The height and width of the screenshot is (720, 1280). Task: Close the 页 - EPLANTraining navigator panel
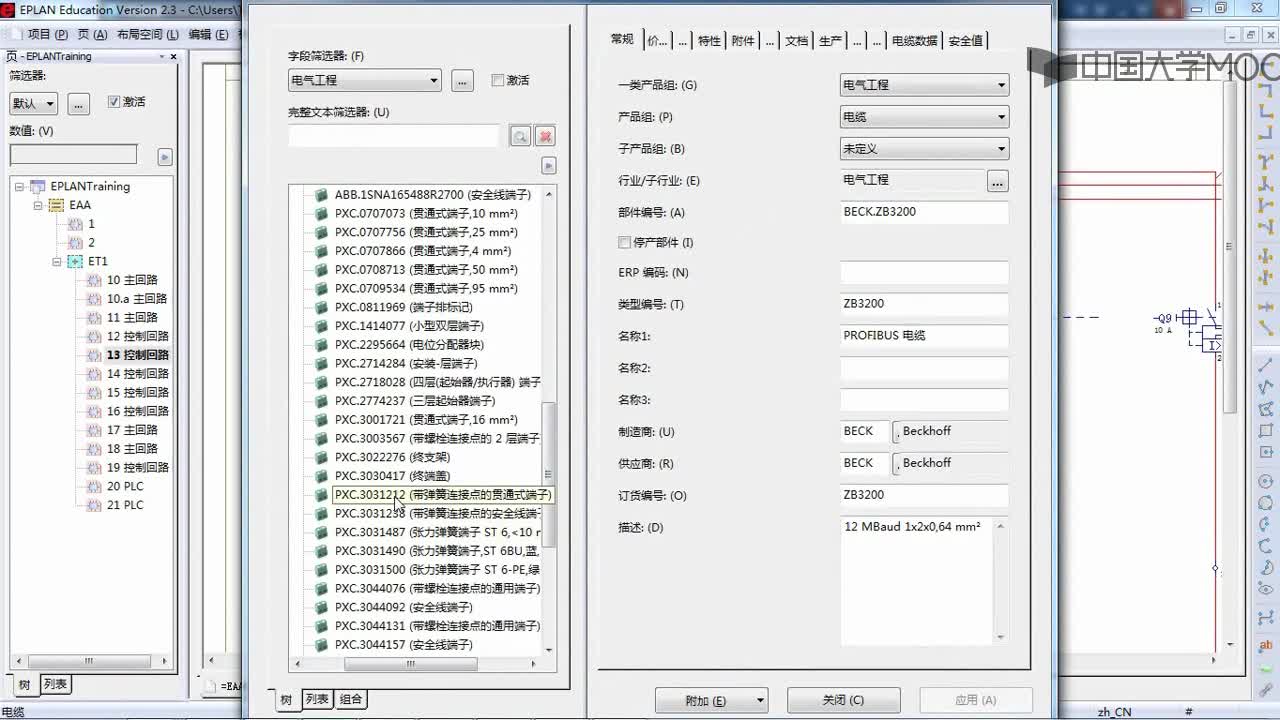(x=173, y=57)
